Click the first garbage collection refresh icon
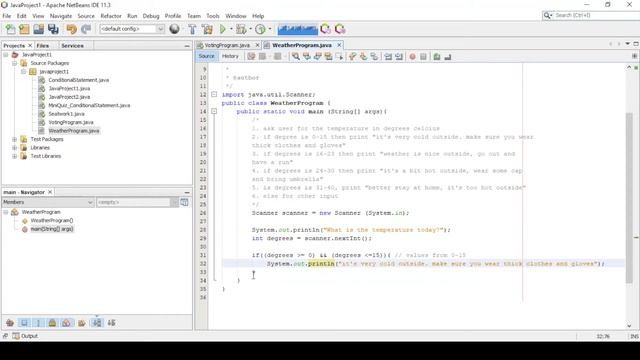 click(325, 29)
